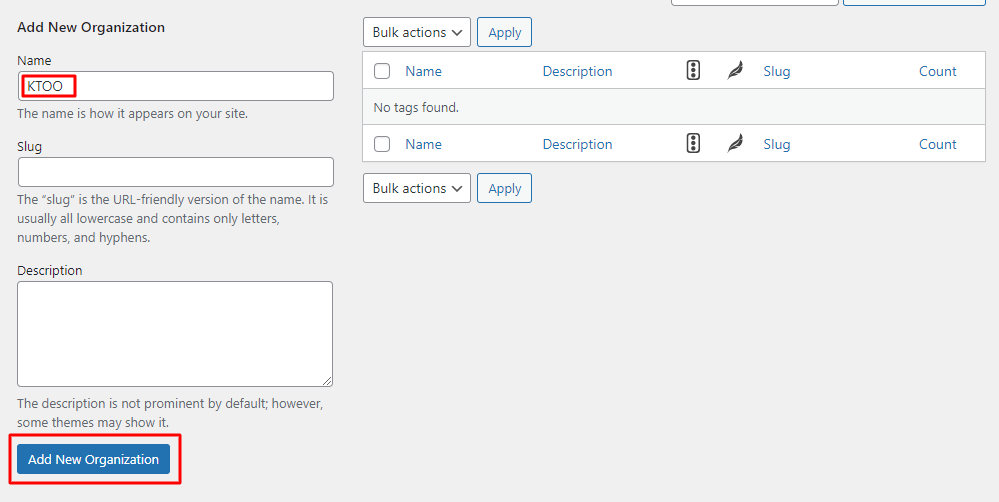Screen dimensions: 999x502
Task: Click the Yoast SEO score icon in header row
Action: click(693, 71)
